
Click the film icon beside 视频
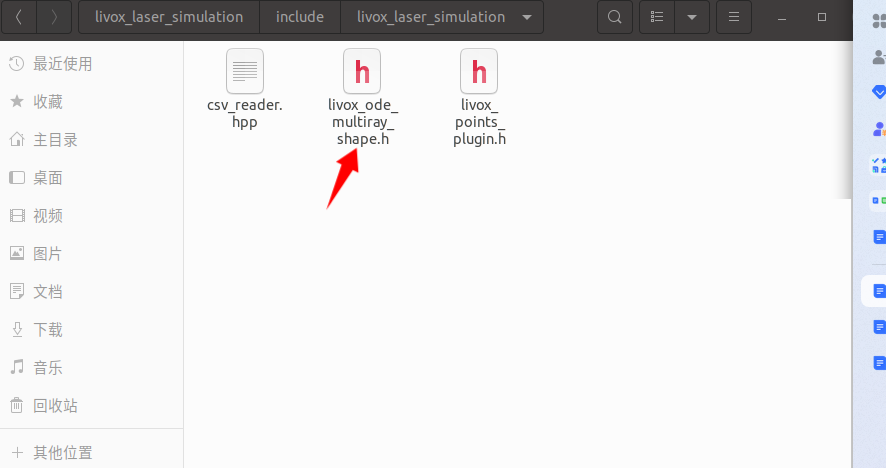pos(17,215)
